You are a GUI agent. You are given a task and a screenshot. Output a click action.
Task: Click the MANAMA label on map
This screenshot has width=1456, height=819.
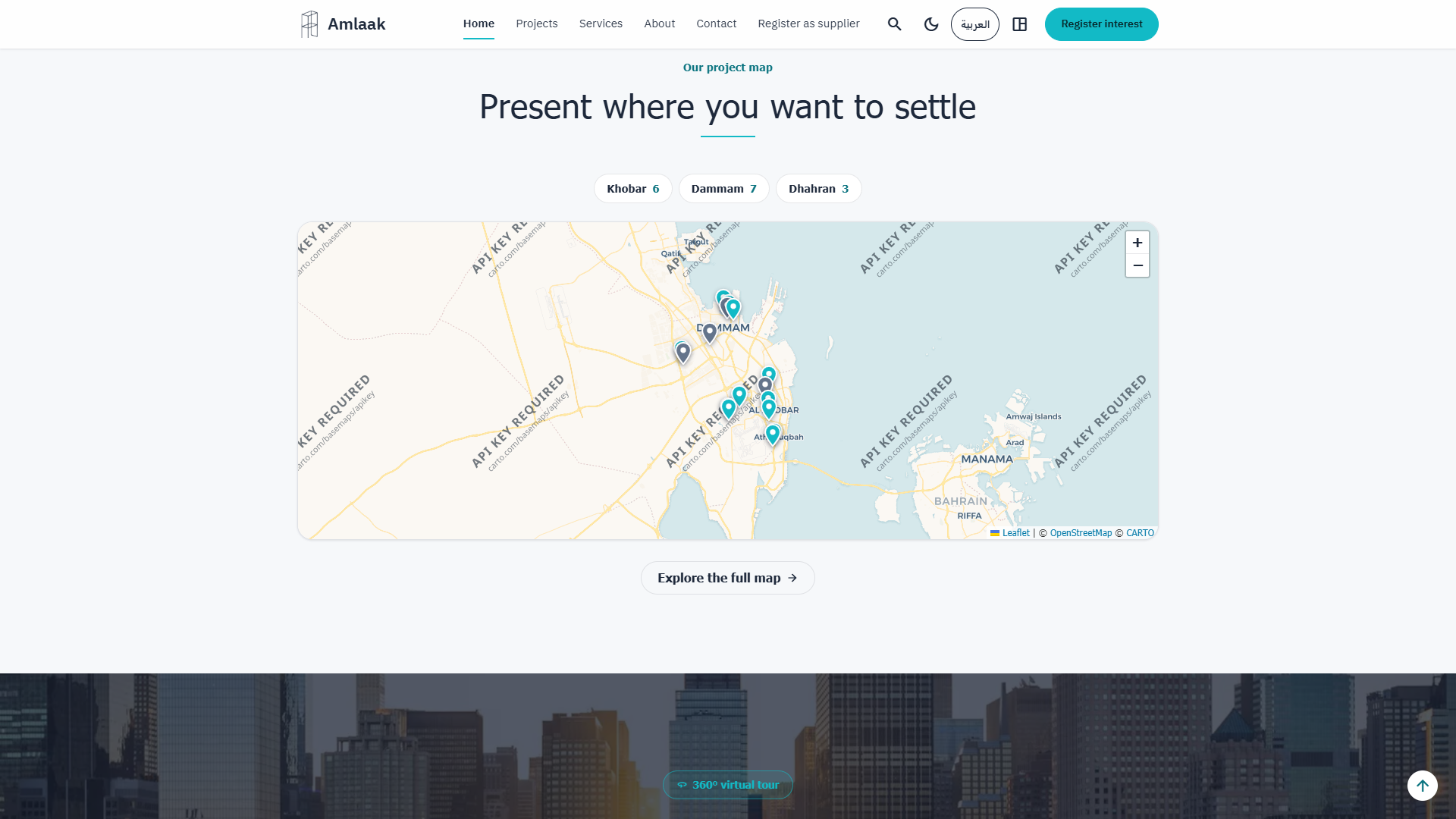coord(987,459)
